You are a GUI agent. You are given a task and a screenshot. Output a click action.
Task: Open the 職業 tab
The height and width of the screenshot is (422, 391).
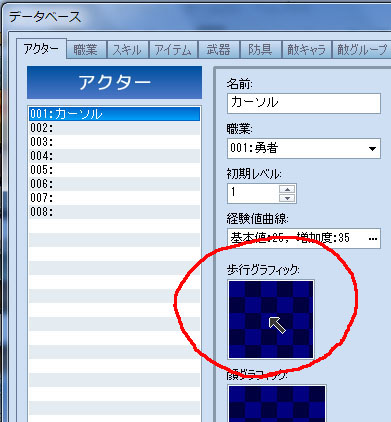click(x=86, y=50)
